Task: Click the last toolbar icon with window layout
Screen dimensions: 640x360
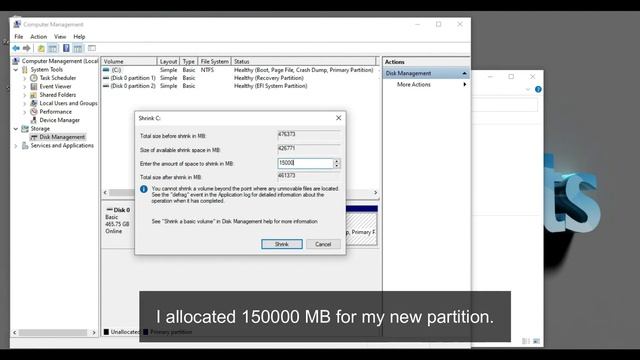Action: (92, 48)
